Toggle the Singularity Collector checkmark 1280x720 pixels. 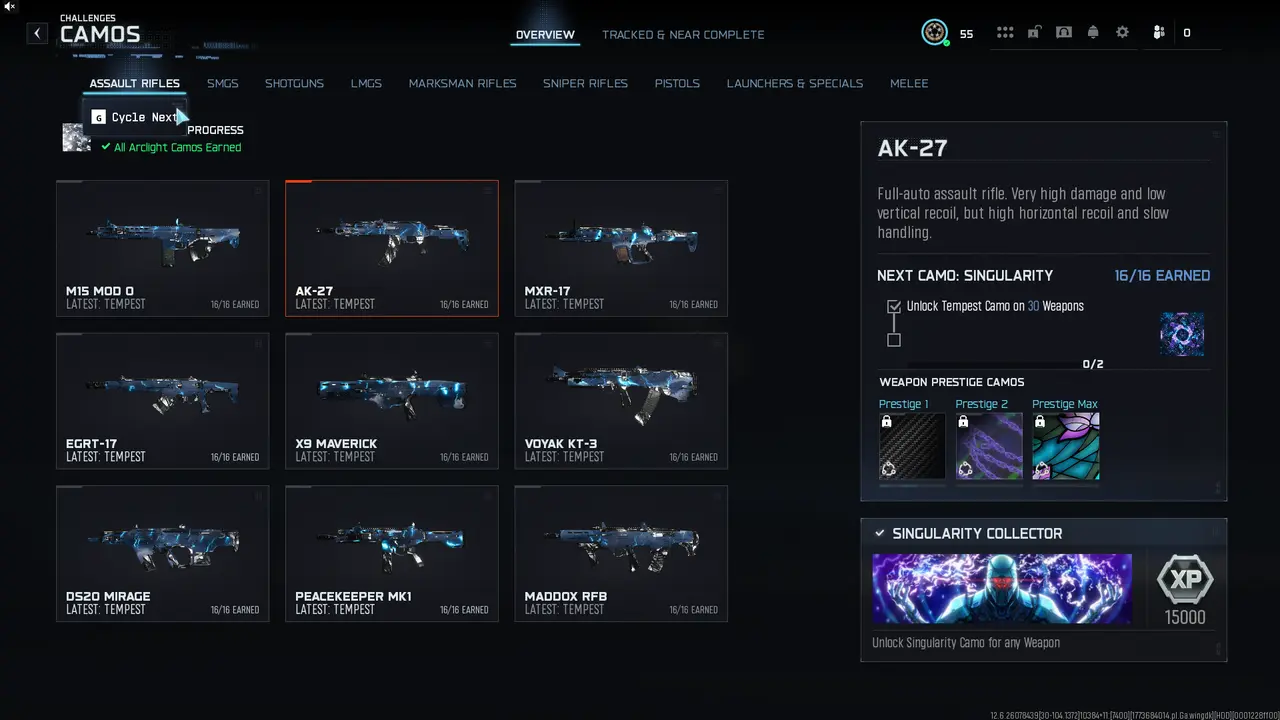point(880,533)
